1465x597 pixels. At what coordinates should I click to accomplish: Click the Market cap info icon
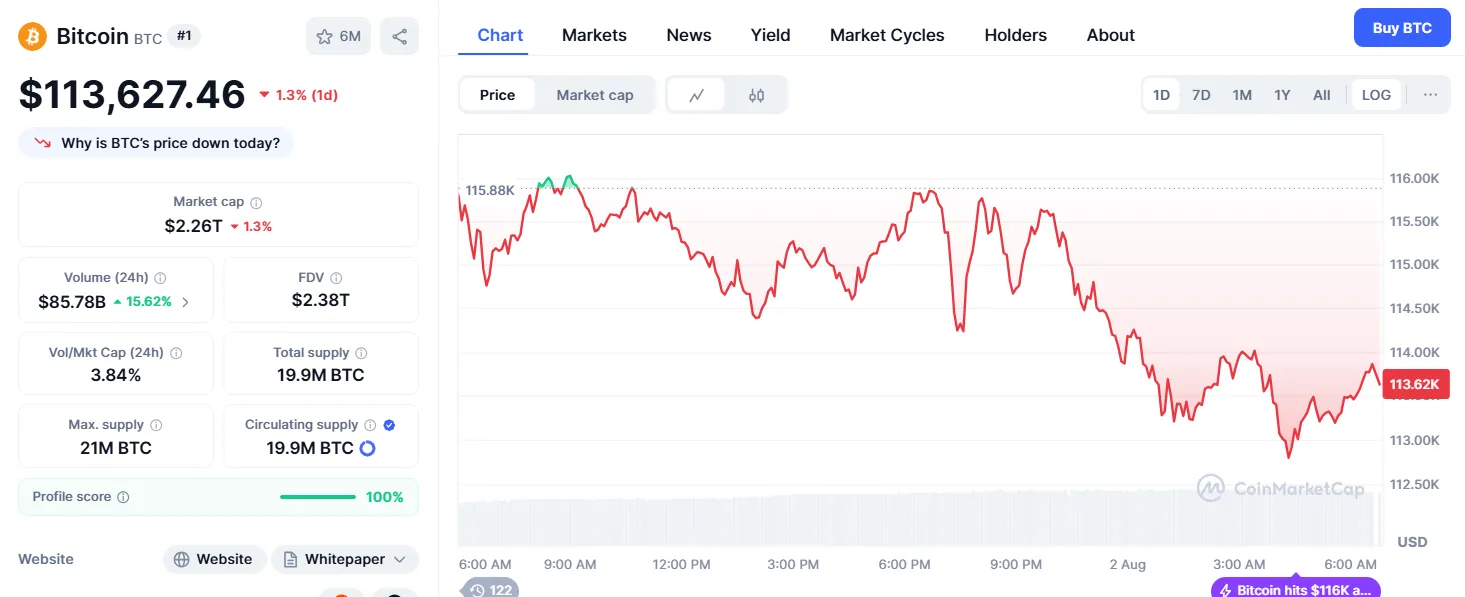[x=254, y=201]
